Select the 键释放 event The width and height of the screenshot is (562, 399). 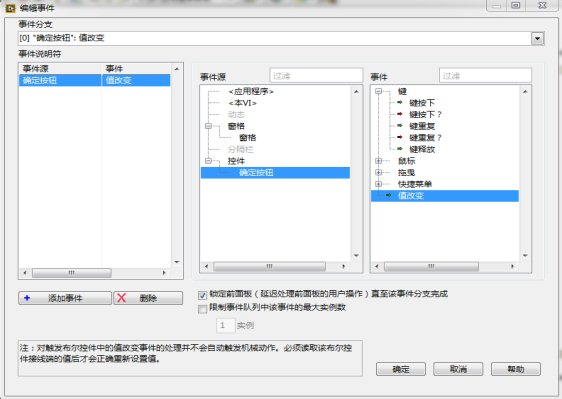coord(422,149)
